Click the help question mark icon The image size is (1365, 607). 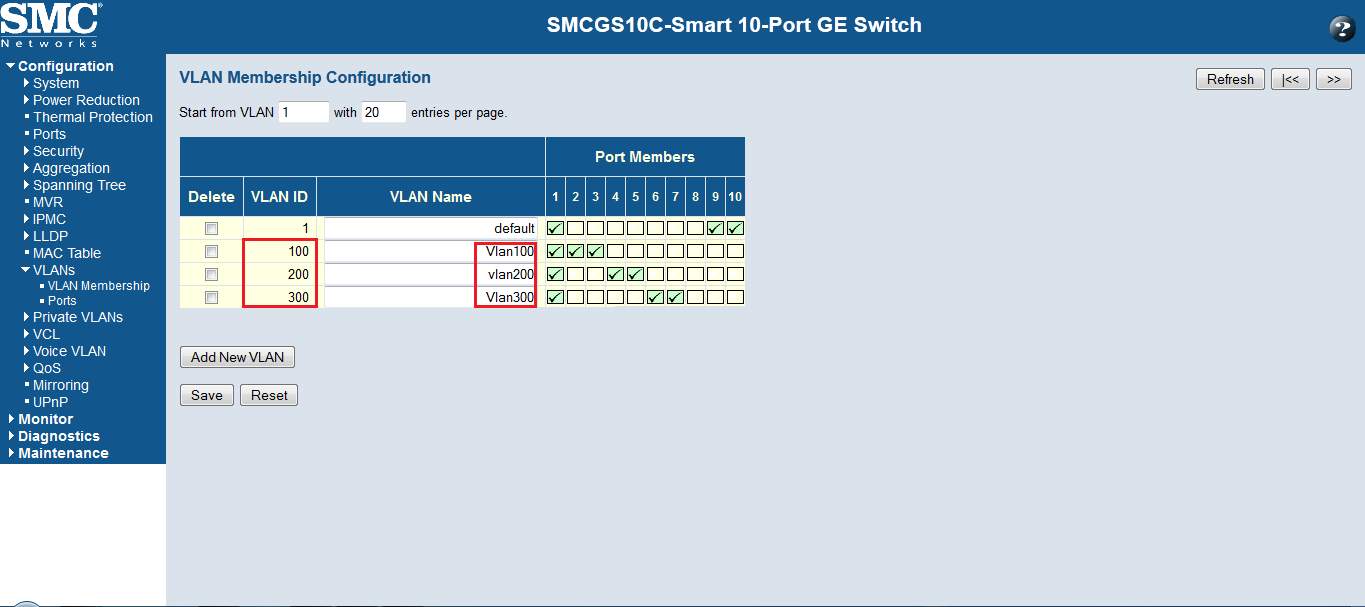pyautogui.click(x=1341, y=29)
